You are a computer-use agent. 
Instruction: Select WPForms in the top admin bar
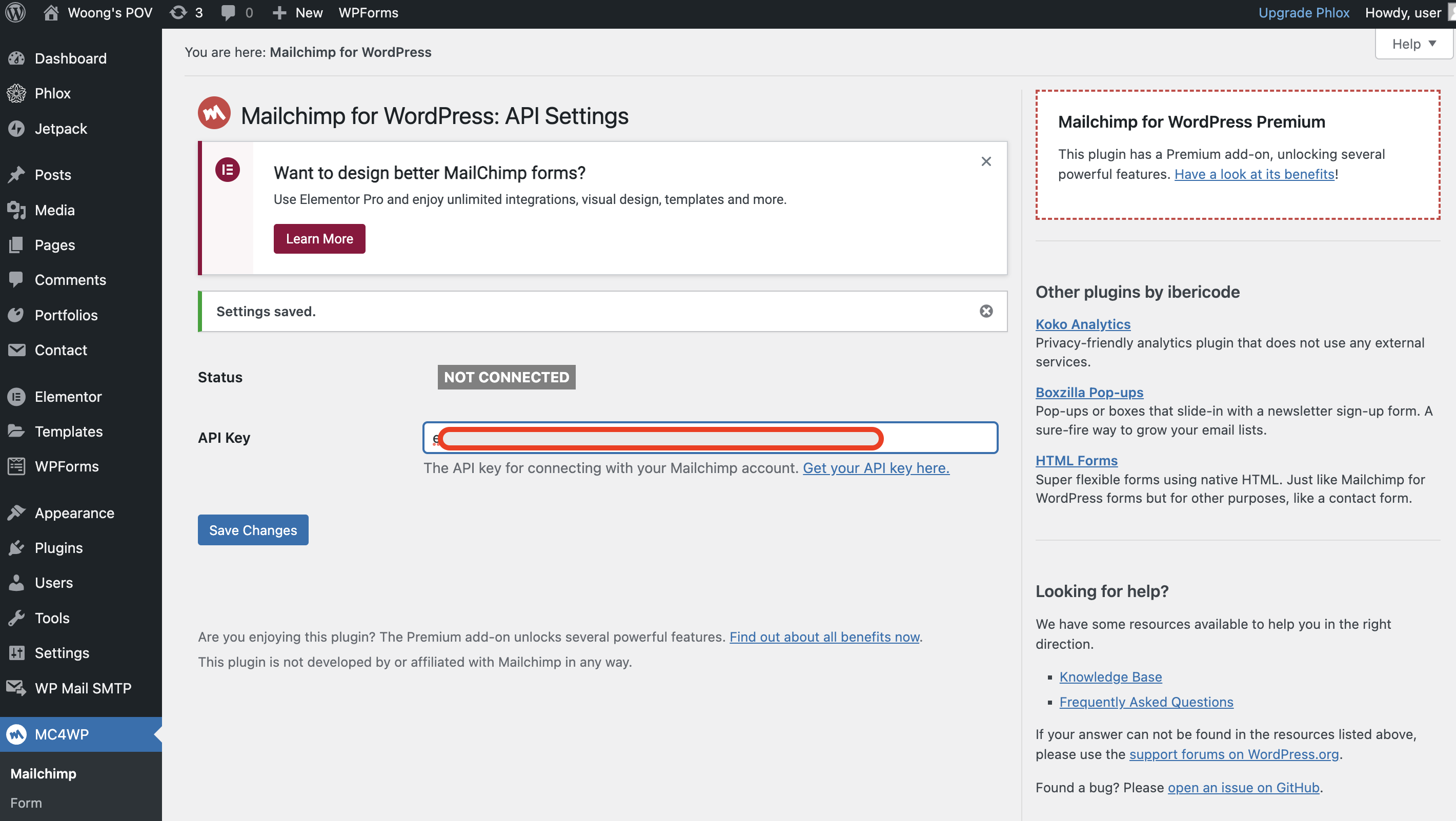(x=368, y=12)
